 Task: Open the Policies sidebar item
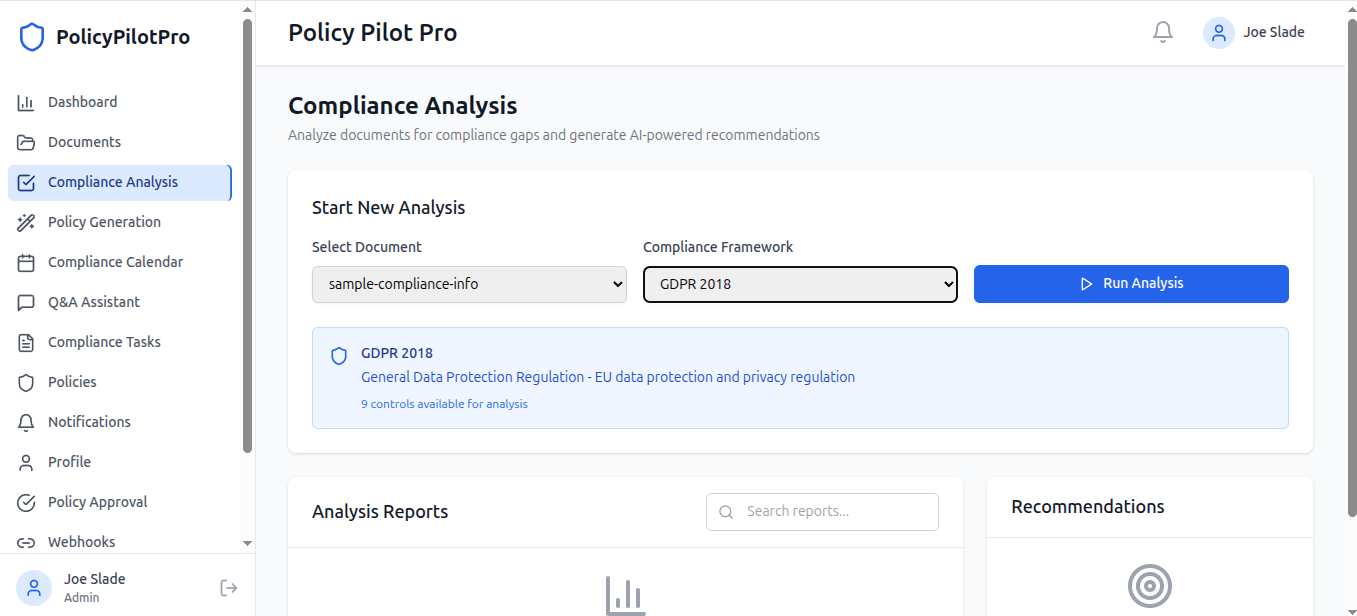[x=72, y=382]
